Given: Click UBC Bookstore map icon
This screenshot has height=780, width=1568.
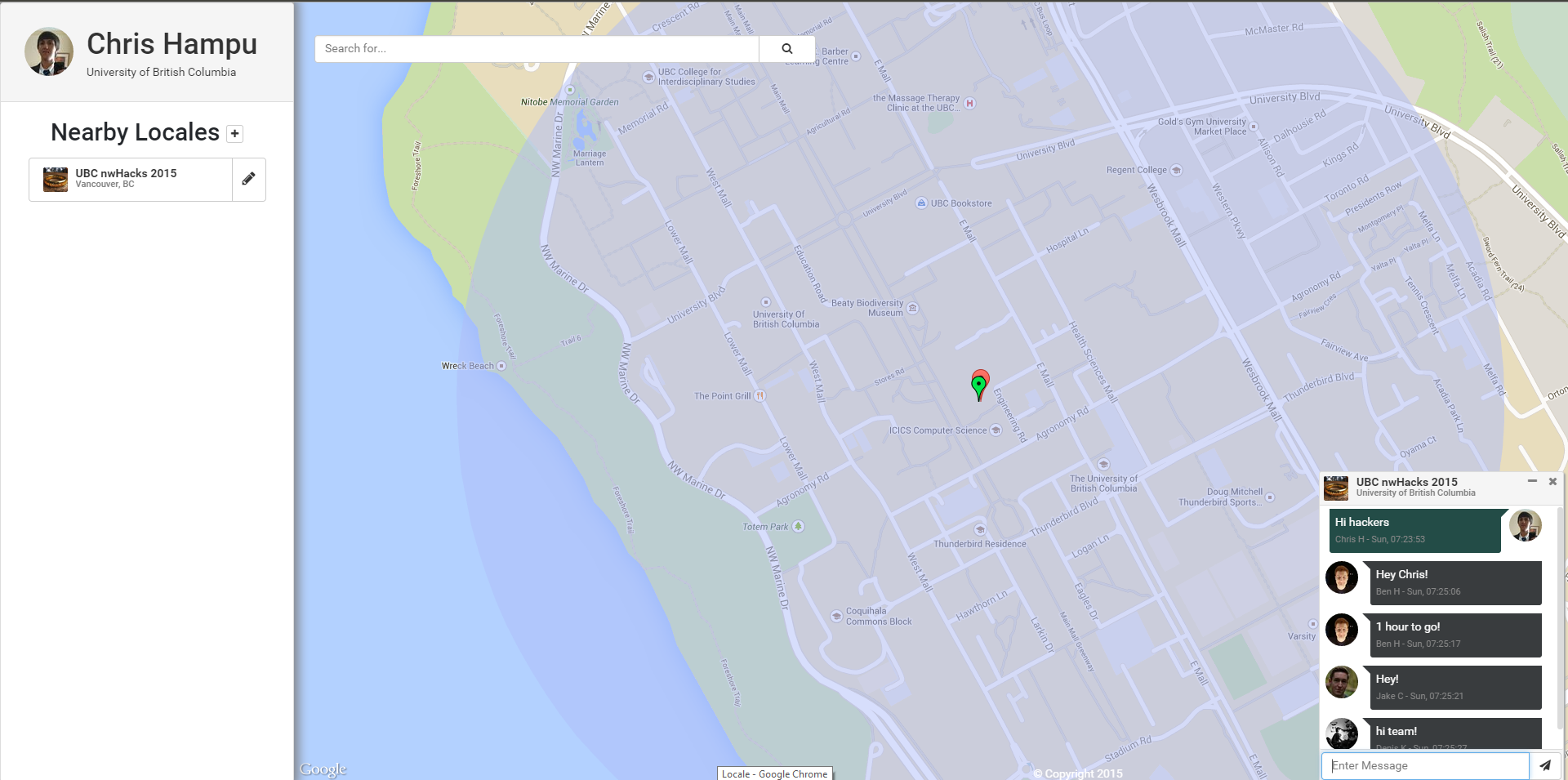Looking at the screenshot, I should [x=921, y=203].
